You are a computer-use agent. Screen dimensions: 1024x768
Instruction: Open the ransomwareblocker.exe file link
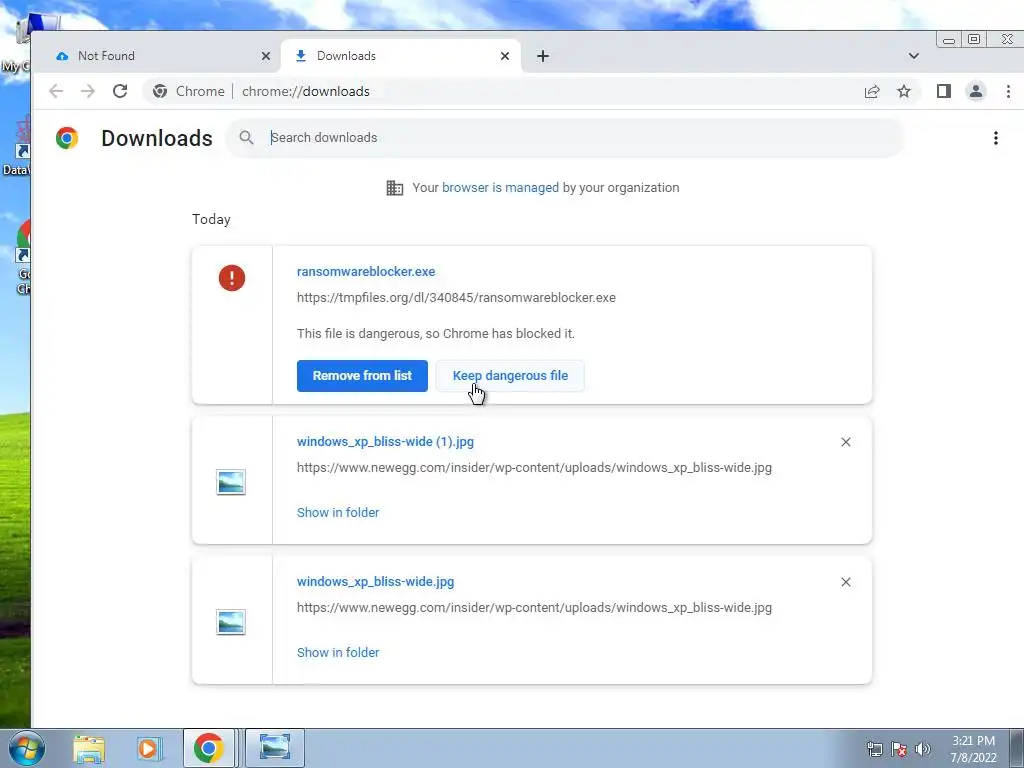366,272
